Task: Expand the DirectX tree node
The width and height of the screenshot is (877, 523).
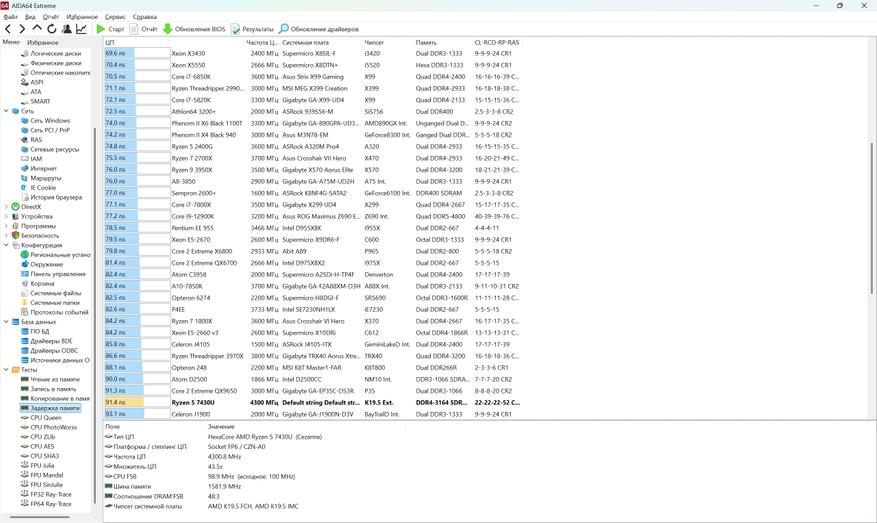Action: (x=6, y=206)
